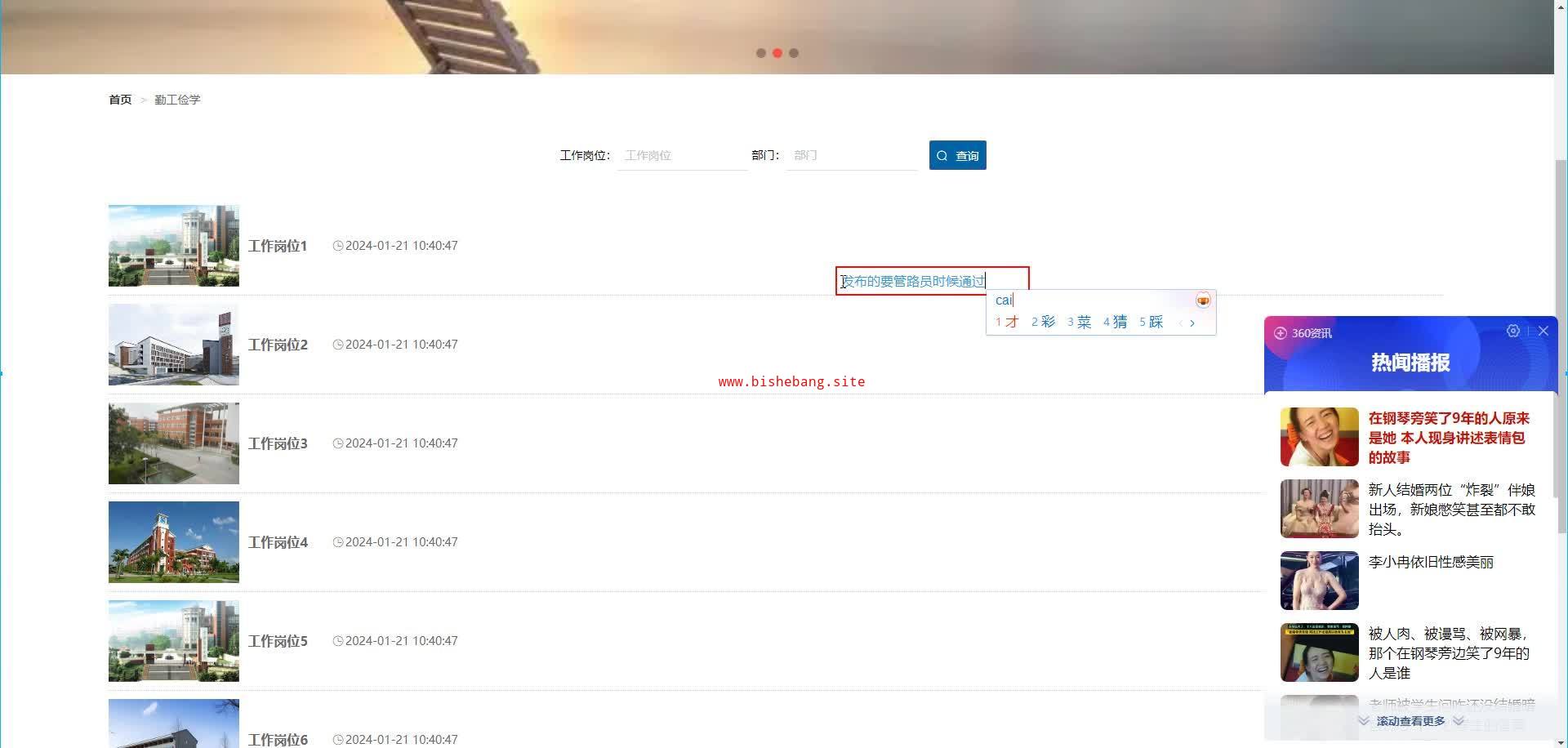Open thumbnail for 李小冉依旧性感美丽 news

tap(1320, 581)
